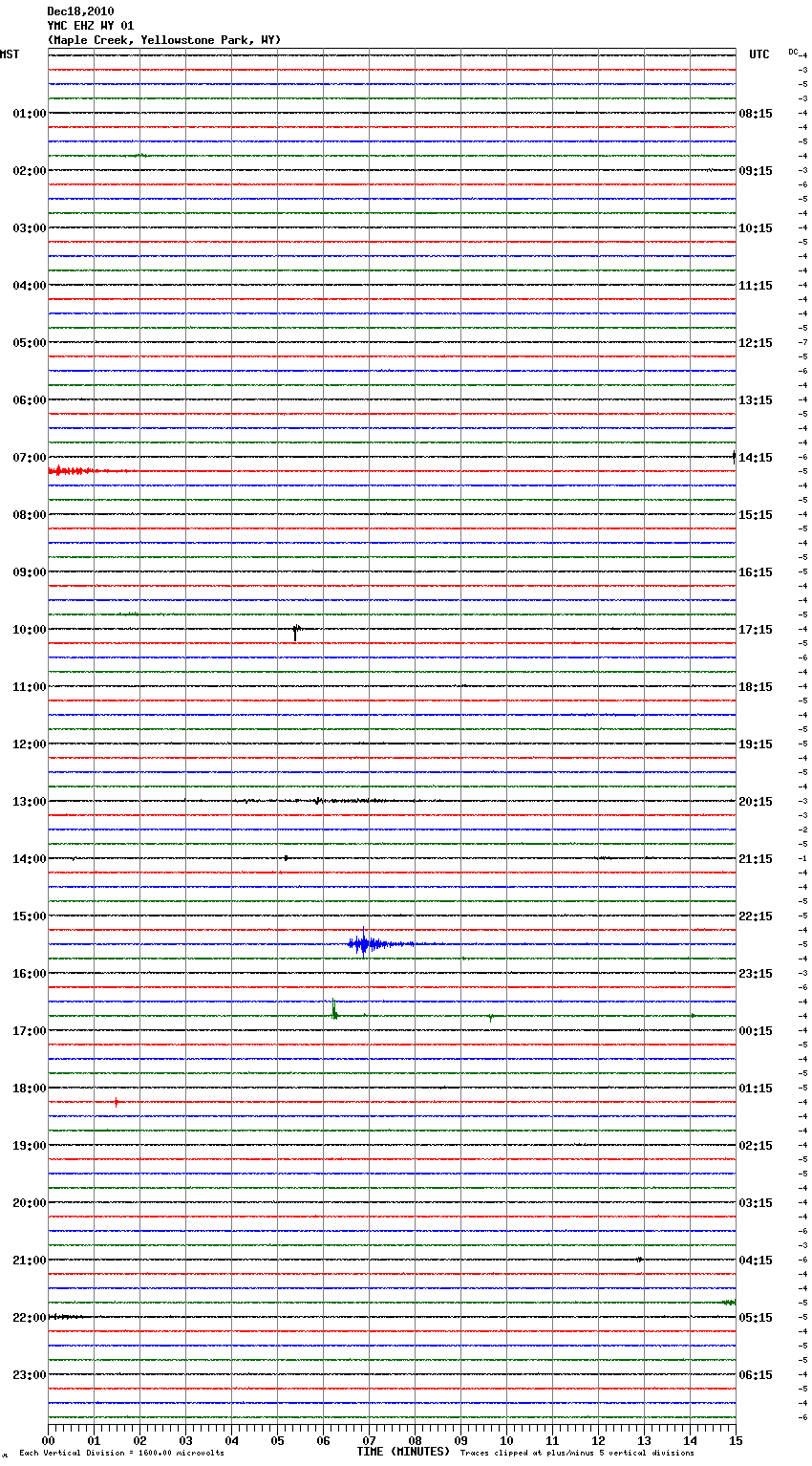Image resolution: width=812 pixels, height=1466 pixels.
Task: Click the vertical division 1600.00 microvolts note
Action: [x=122, y=1454]
